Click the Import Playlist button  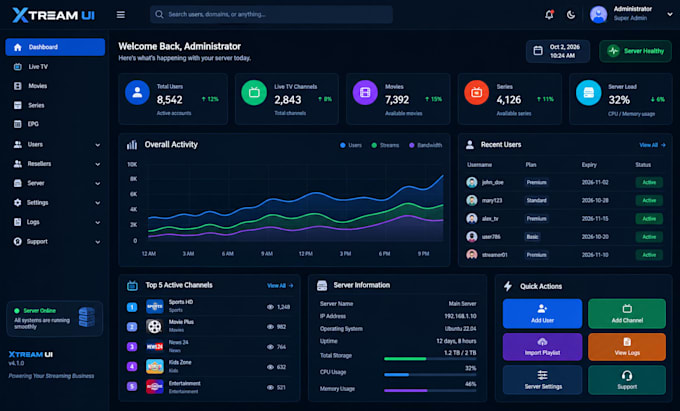tap(543, 347)
